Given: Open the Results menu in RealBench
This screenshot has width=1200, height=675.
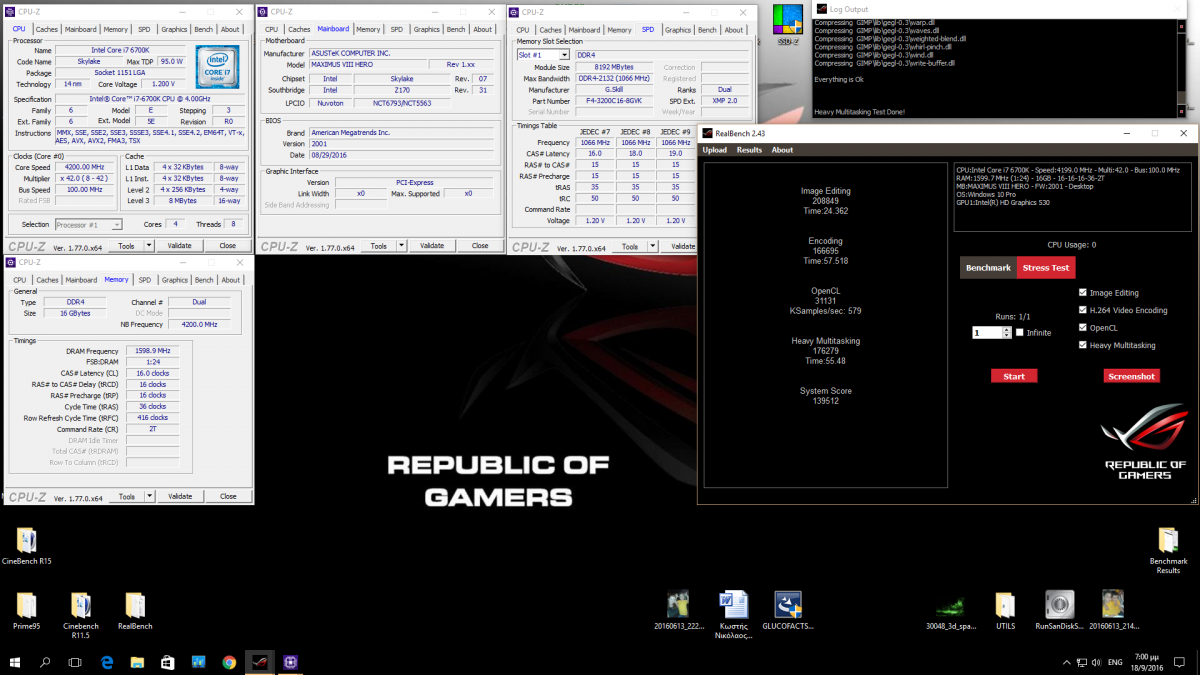Looking at the screenshot, I should tap(749, 150).
